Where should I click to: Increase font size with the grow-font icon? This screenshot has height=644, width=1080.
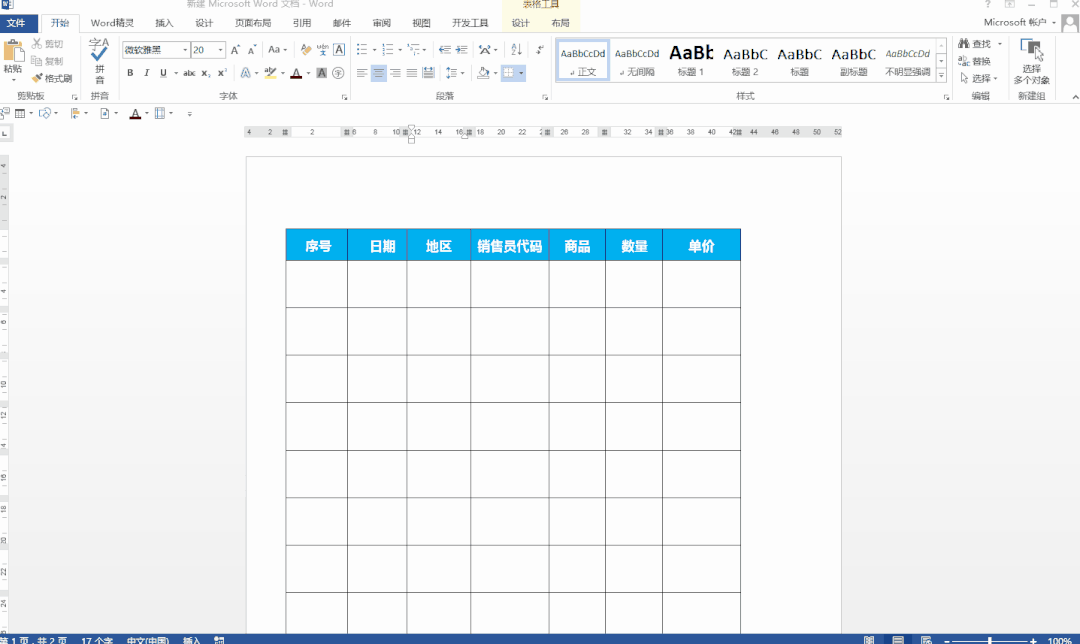point(236,50)
